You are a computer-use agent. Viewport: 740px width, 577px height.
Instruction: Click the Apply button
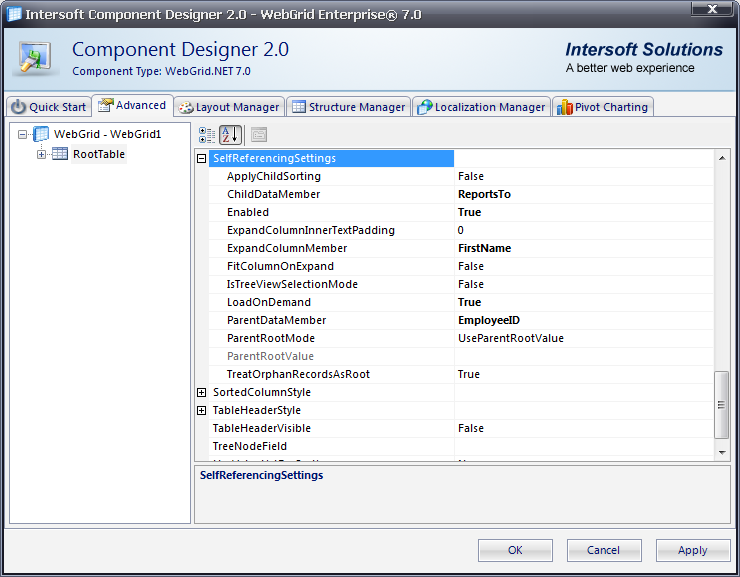[x=692, y=550]
